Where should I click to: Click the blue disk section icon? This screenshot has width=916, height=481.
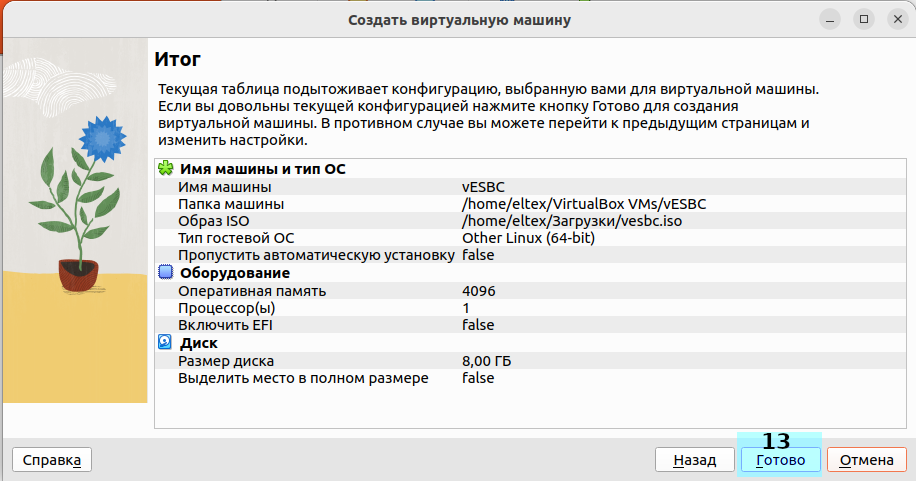pyautogui.click(x=166, y=342)
